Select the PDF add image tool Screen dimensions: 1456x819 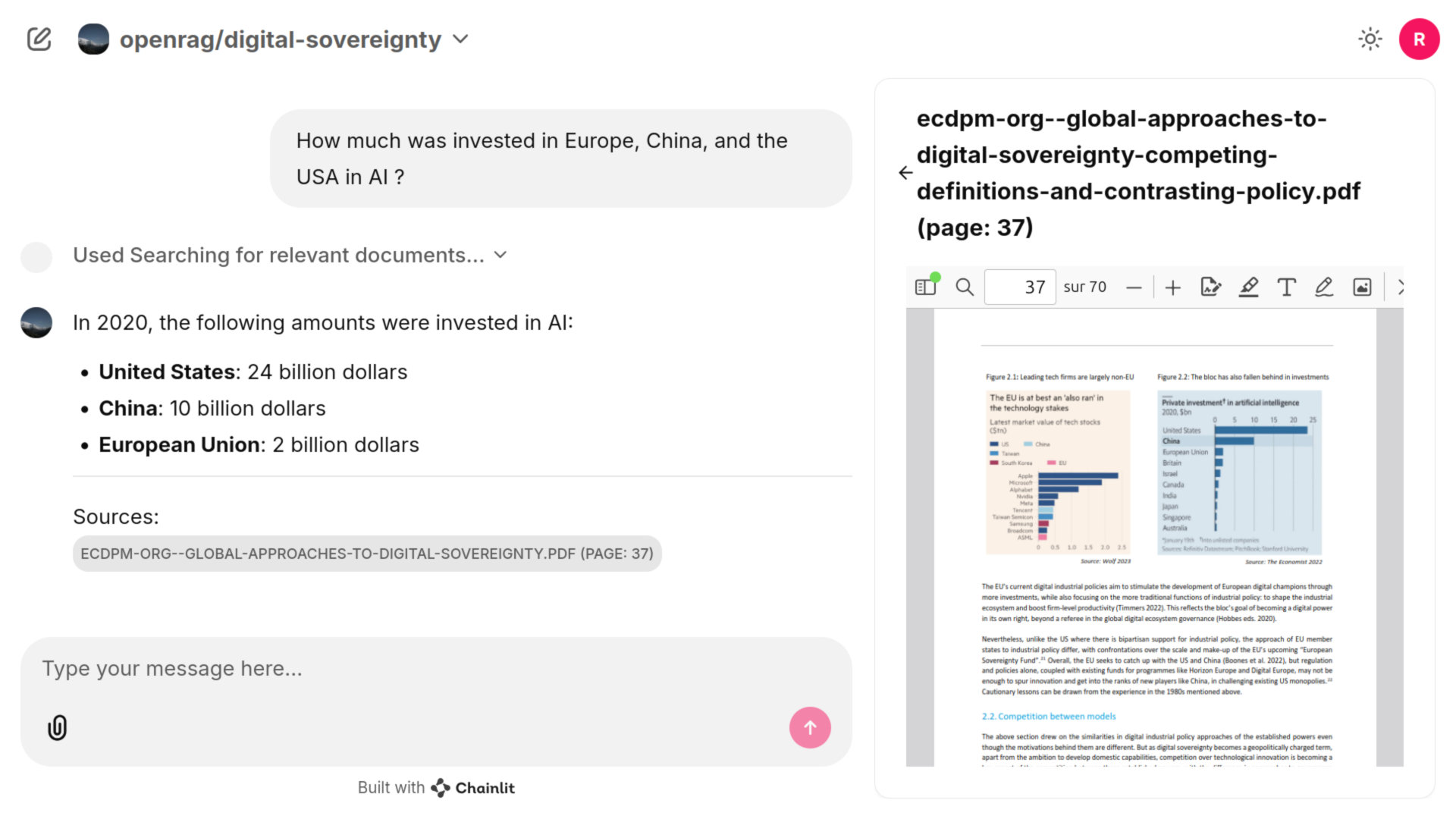[1362, 287]
